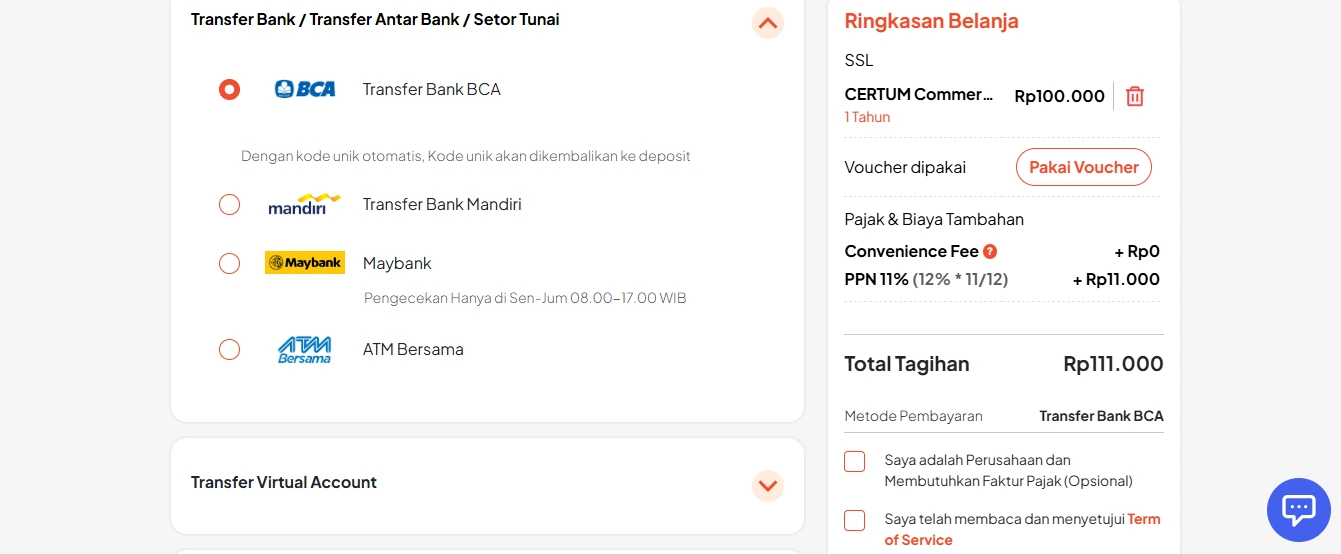The height and width of the screenshot is (554, 1341).
Task: Click the ATM Bersama logo
Action: point(305,350)
